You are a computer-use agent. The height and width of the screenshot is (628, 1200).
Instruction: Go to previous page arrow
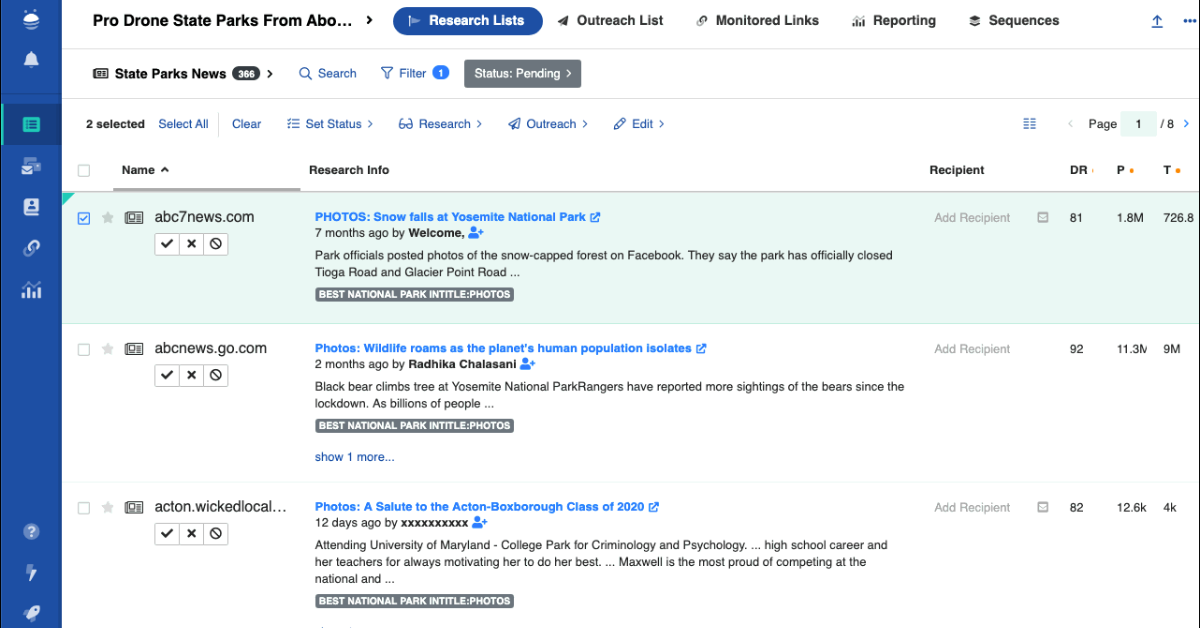(x=1070, y=124)
